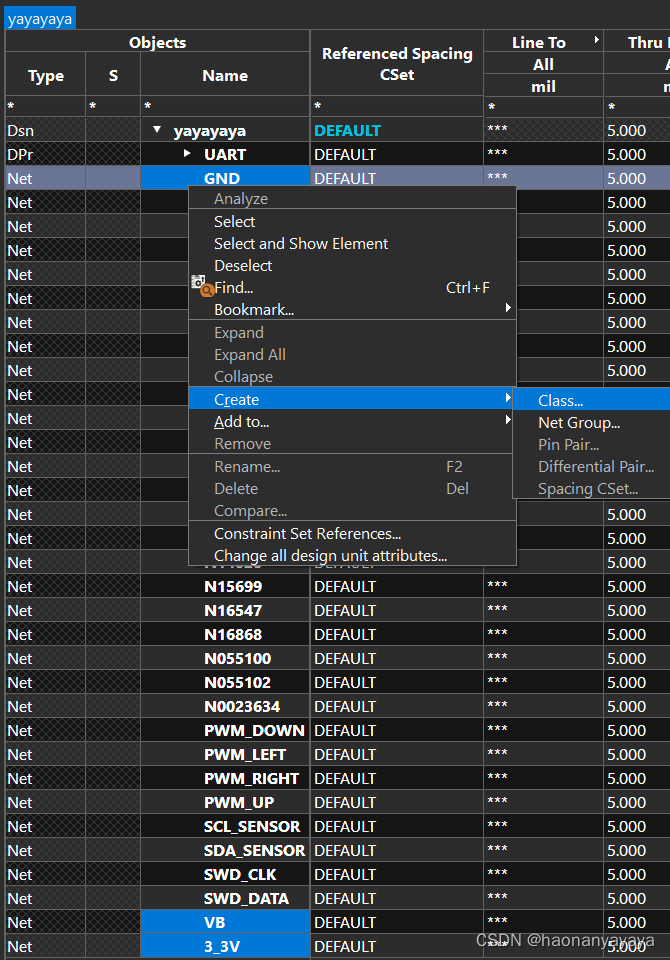Select the SDA_SENSOR net
The width and height of the screenshot is (670, 960).
(225, 850)
